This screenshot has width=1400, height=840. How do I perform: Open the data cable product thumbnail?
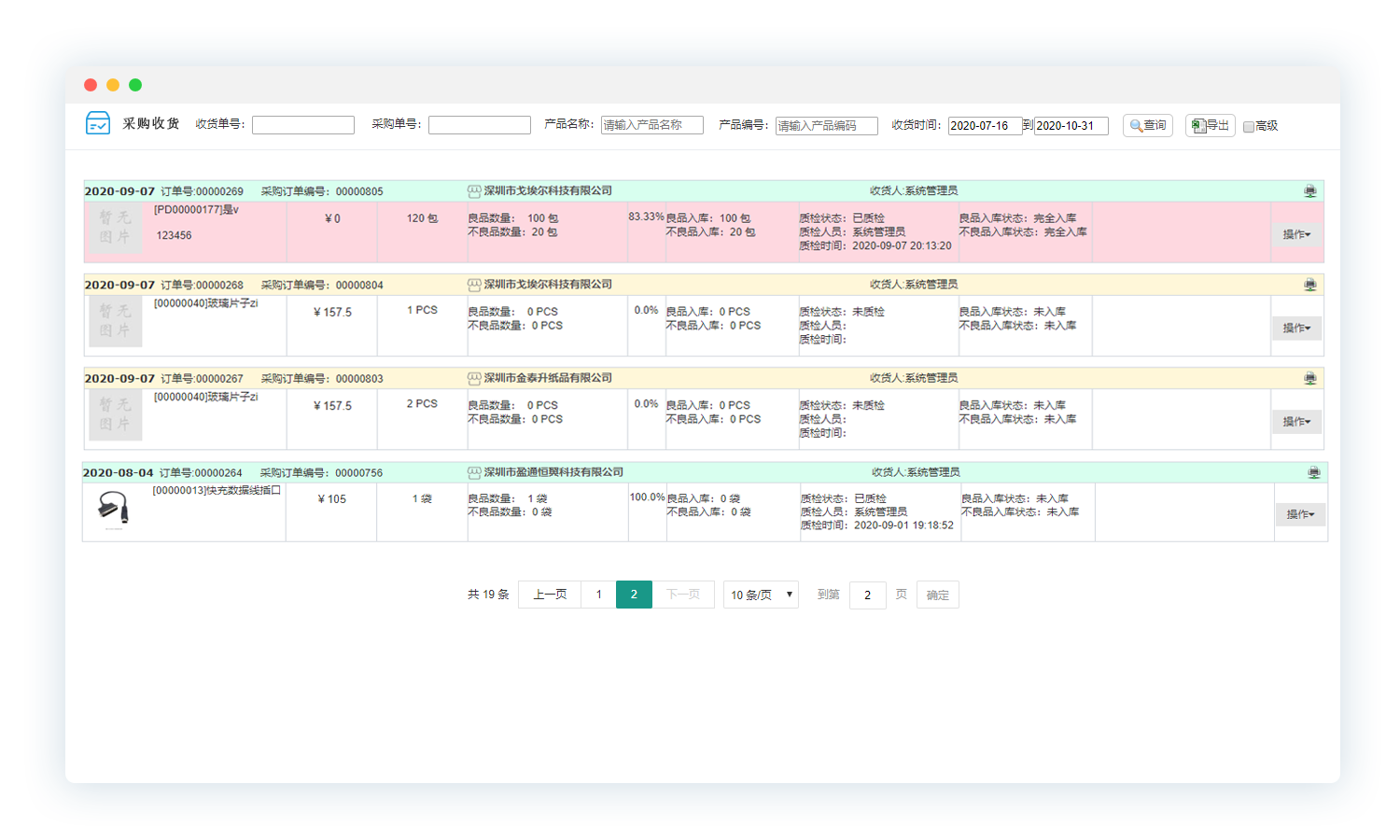pyautogui.click(x=113, y=510)
